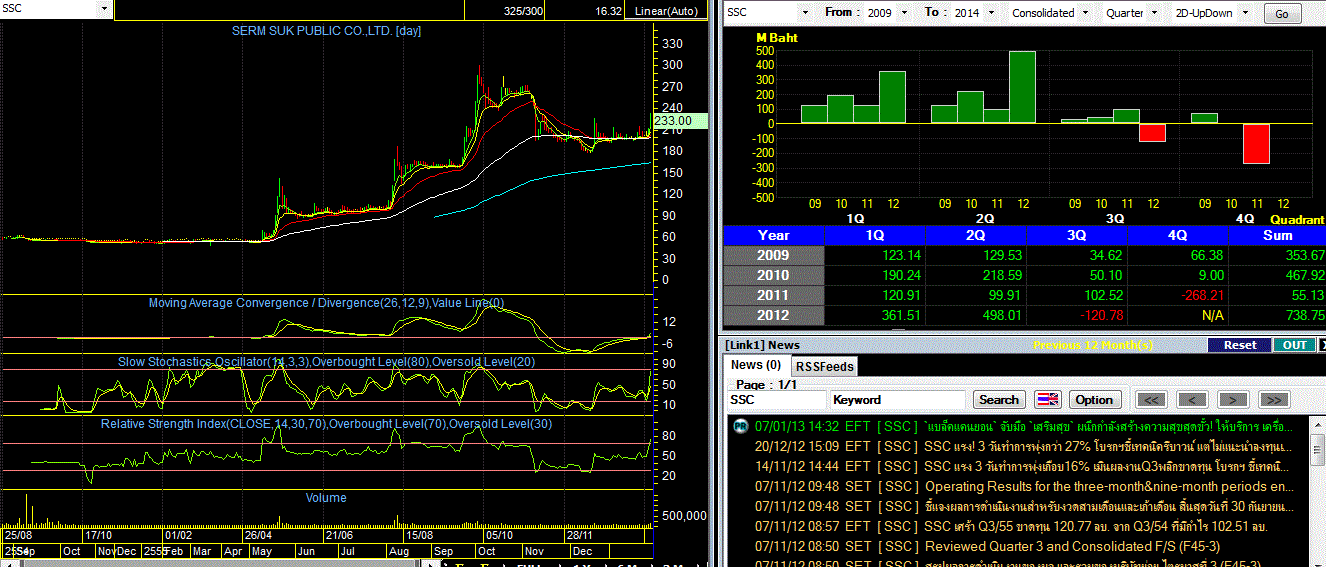The image size is (1326, 567).
Task: Click the Keyword input field
Action: (x=897, y=400)
